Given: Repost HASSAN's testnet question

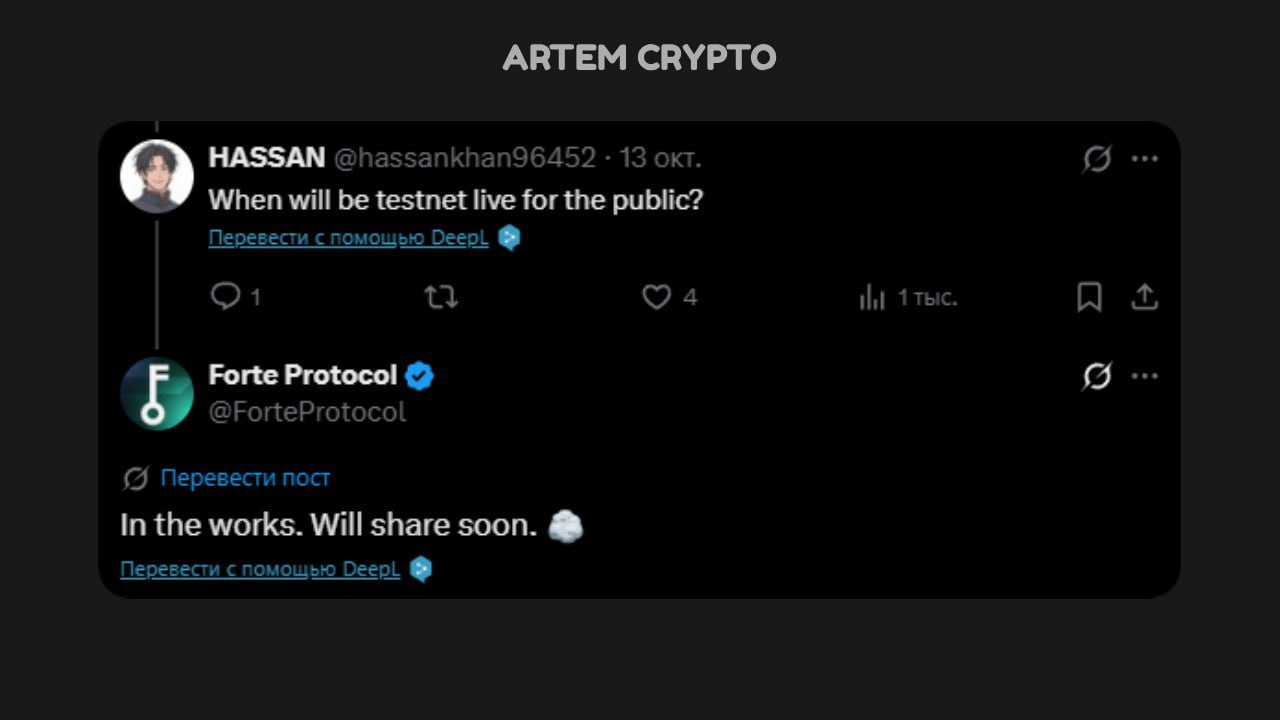Looking at the screenshot, I should [x=441, y=297].
